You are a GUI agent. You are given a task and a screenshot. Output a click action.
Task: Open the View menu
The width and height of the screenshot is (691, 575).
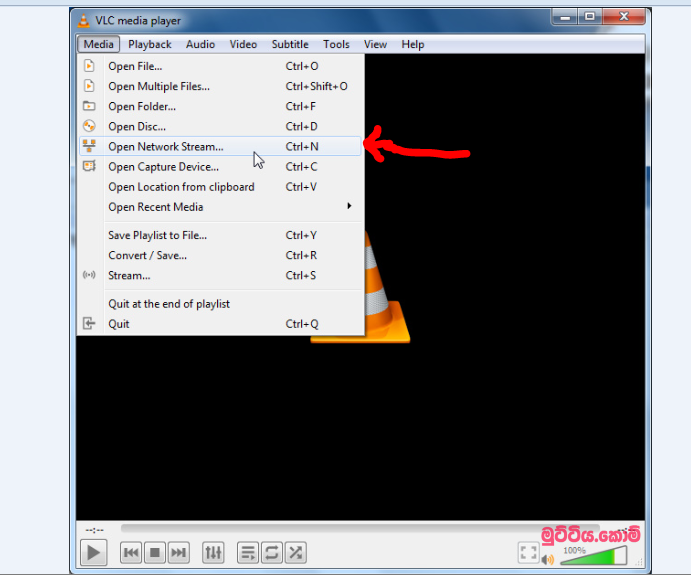pyautogui.click(x=375, y=45)
